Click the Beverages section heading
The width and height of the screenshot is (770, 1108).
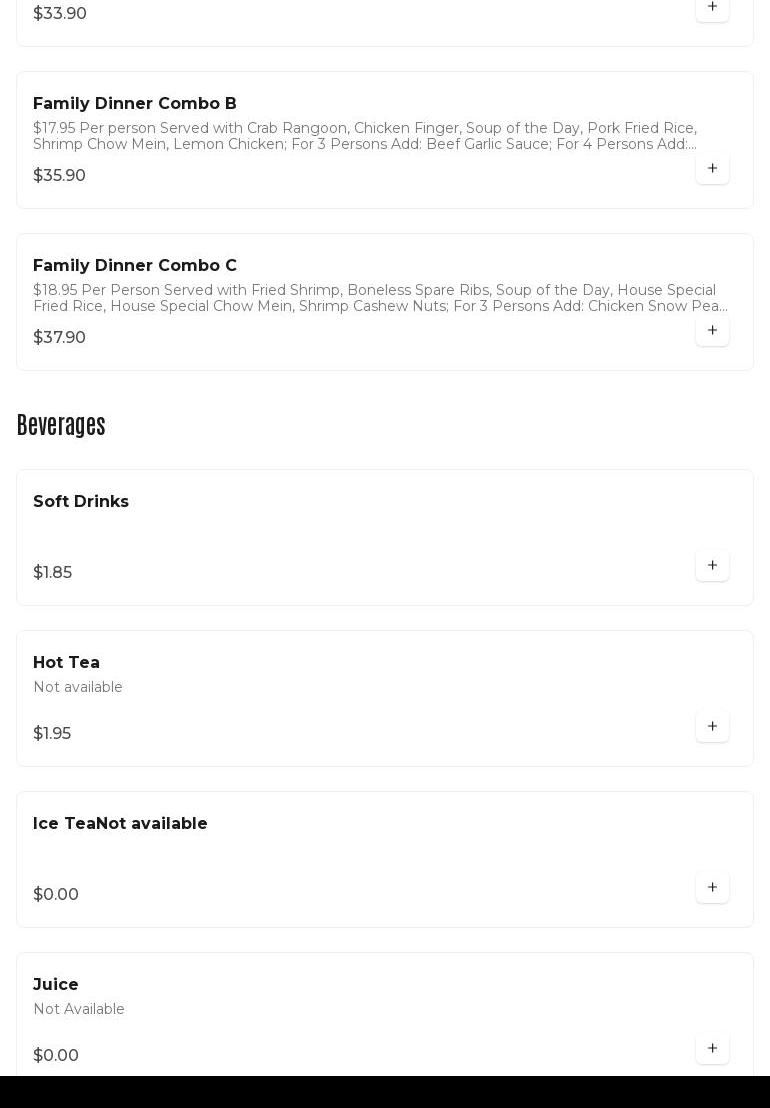61,425
